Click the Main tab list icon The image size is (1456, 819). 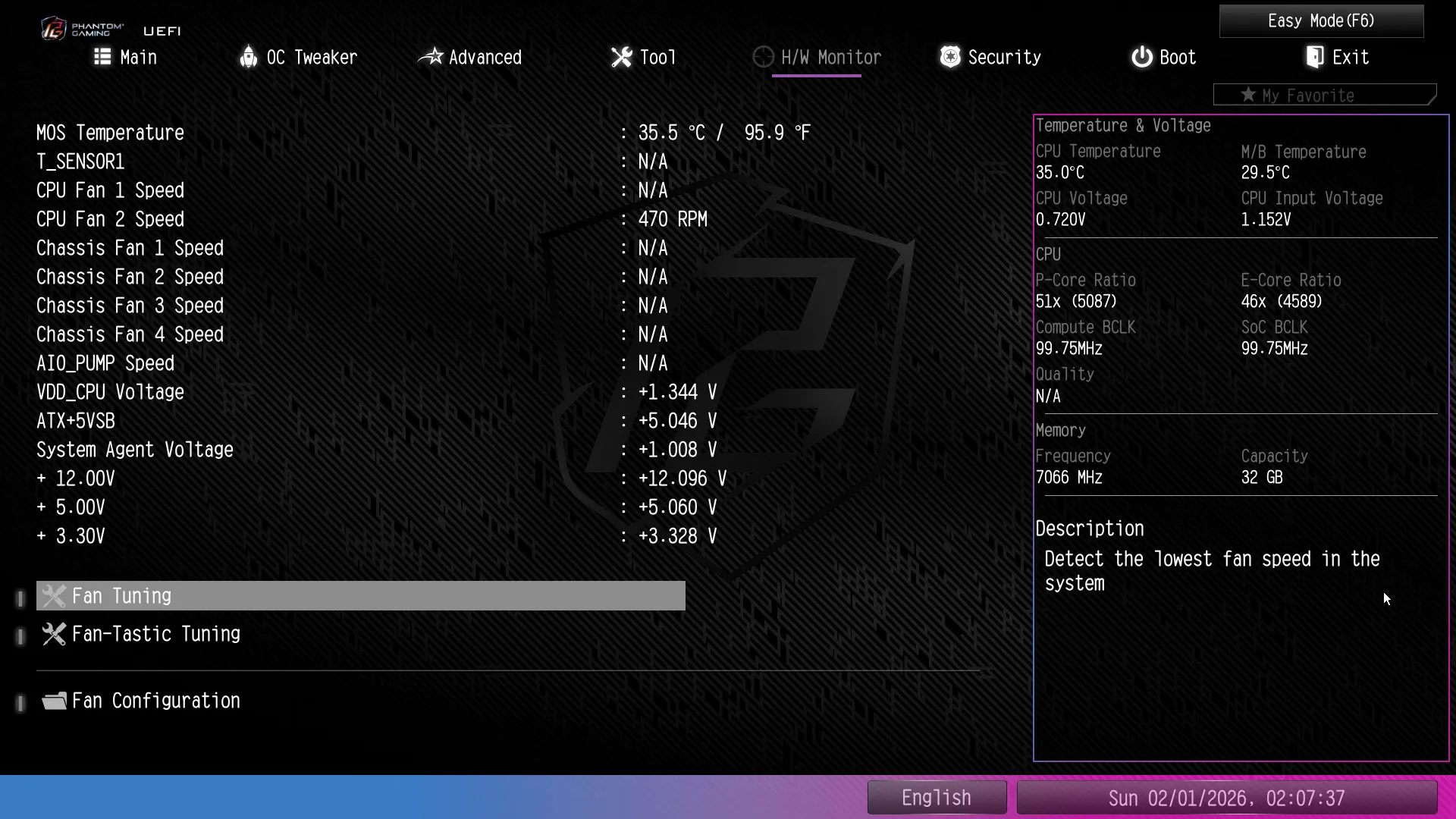coord(102,57)
